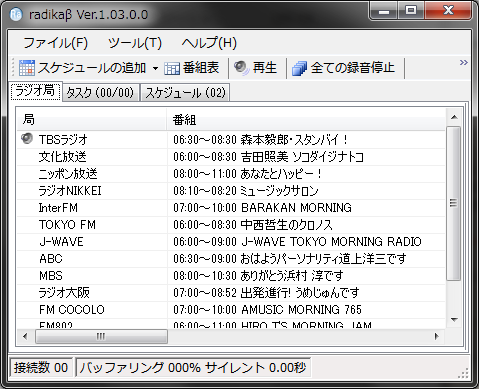Select the ABC station row
This screenshot has width=479, height=389.
click(231, 259)
